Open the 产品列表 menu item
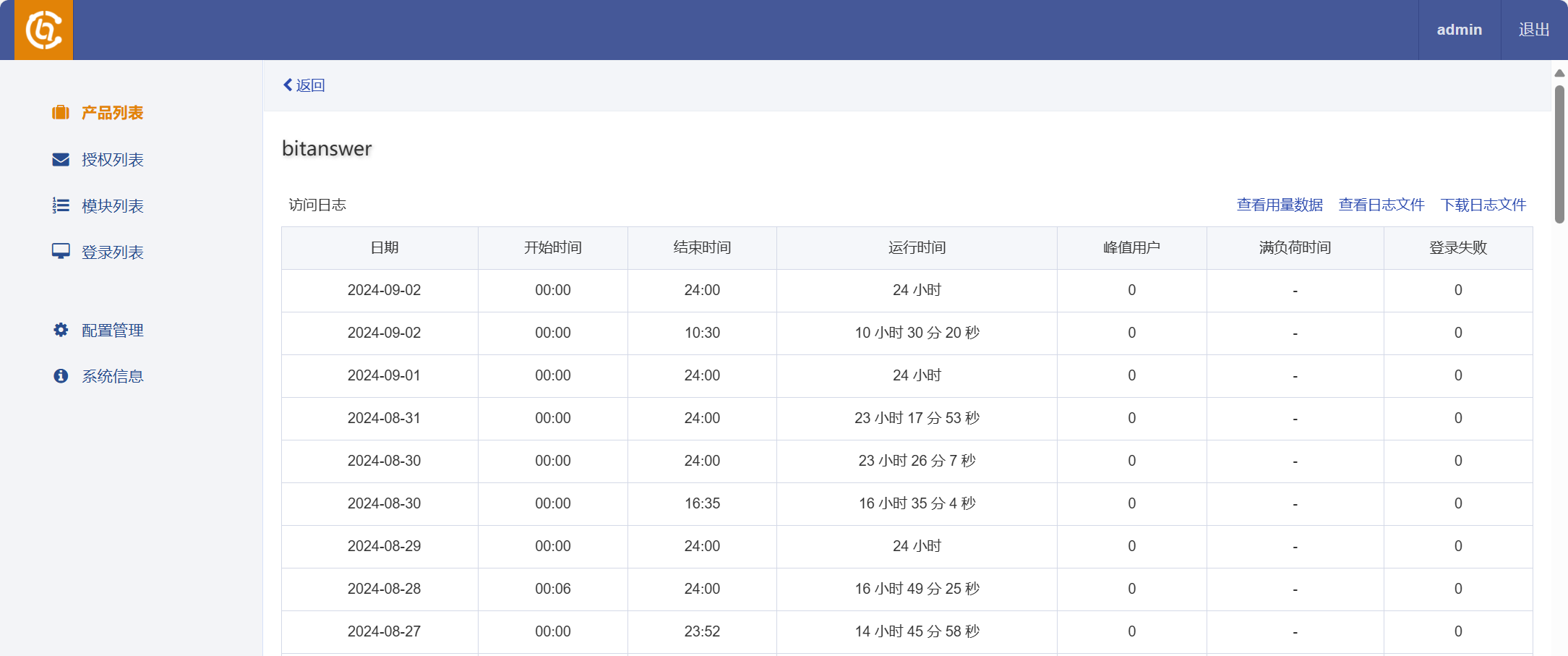This screenshot has width=1568, height=656. (112, 113)
